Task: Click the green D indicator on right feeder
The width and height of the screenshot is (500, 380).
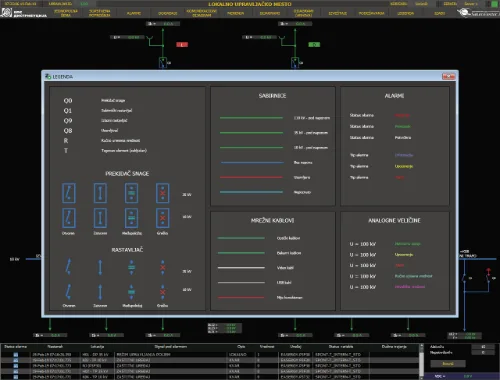Action: (x=314, y=44)
